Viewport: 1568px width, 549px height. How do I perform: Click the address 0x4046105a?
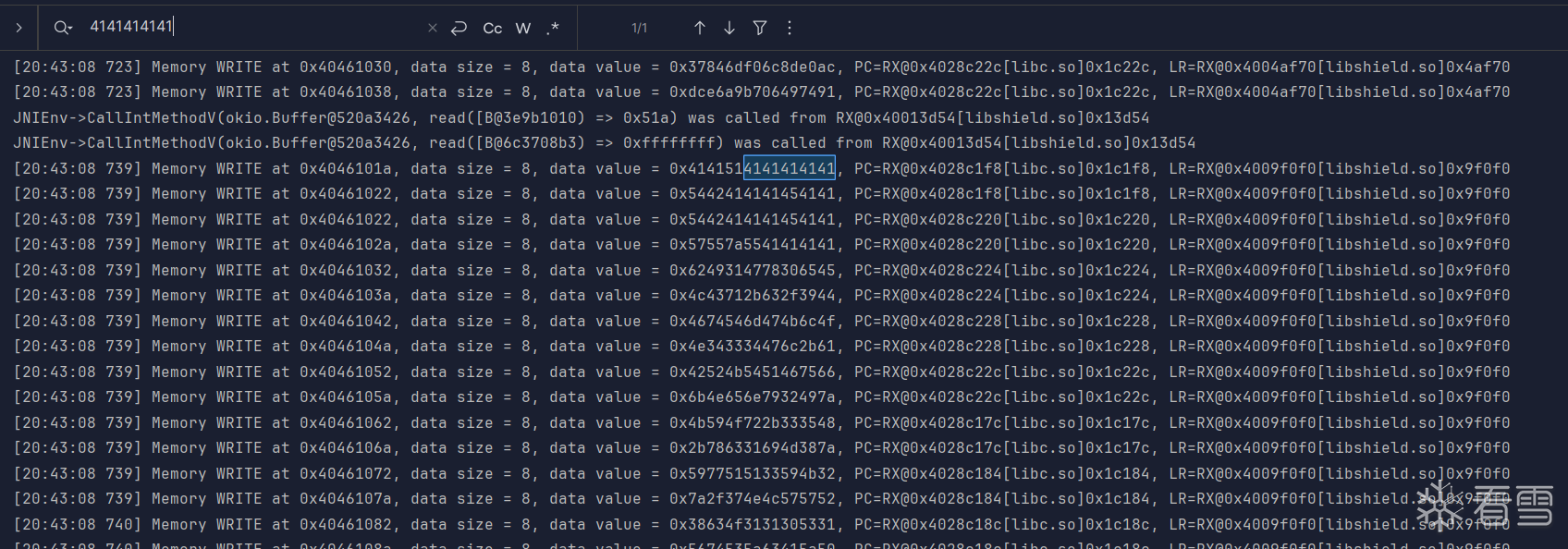(346, 397)
